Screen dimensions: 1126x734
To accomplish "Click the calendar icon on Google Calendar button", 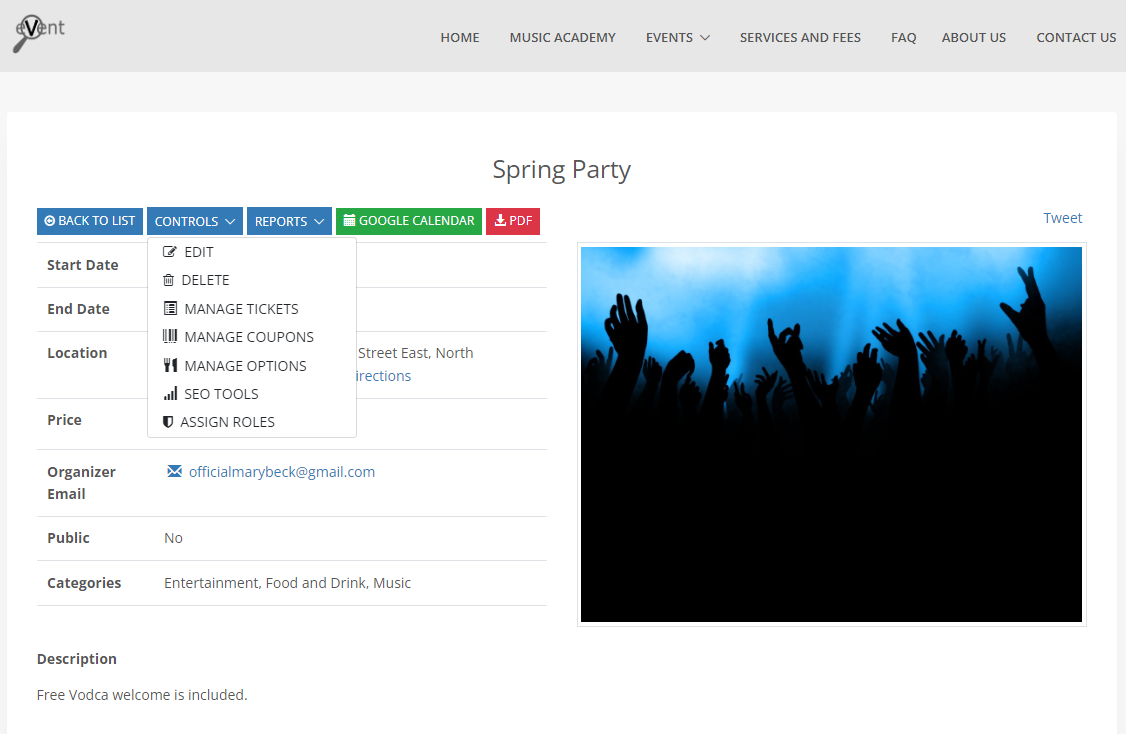I will click(349, 220).
